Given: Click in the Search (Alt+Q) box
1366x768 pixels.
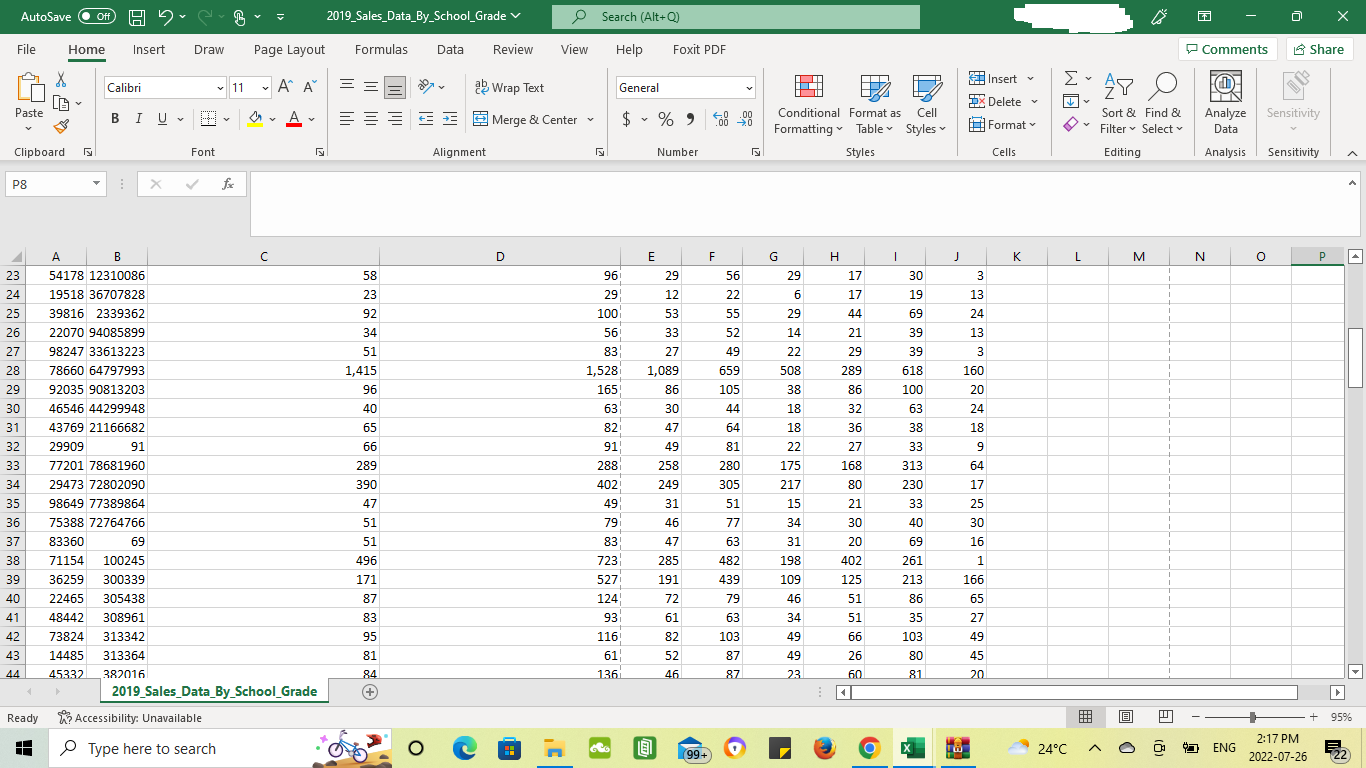Looking at the screenshot, I should (735, 17).
